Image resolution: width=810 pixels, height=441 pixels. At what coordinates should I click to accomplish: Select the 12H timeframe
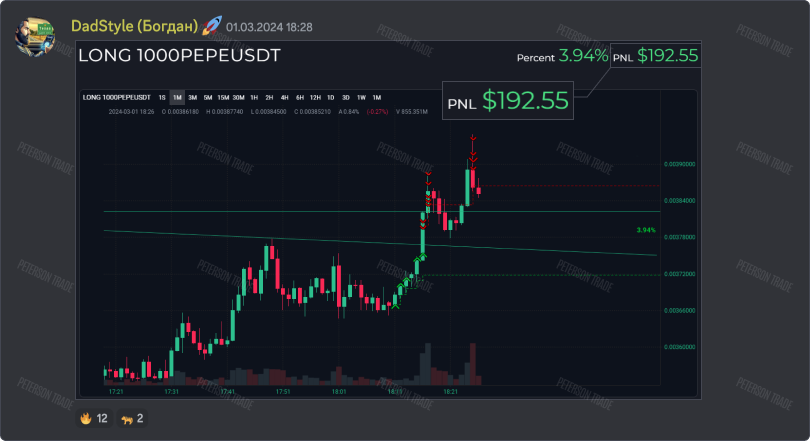point(315,97)
